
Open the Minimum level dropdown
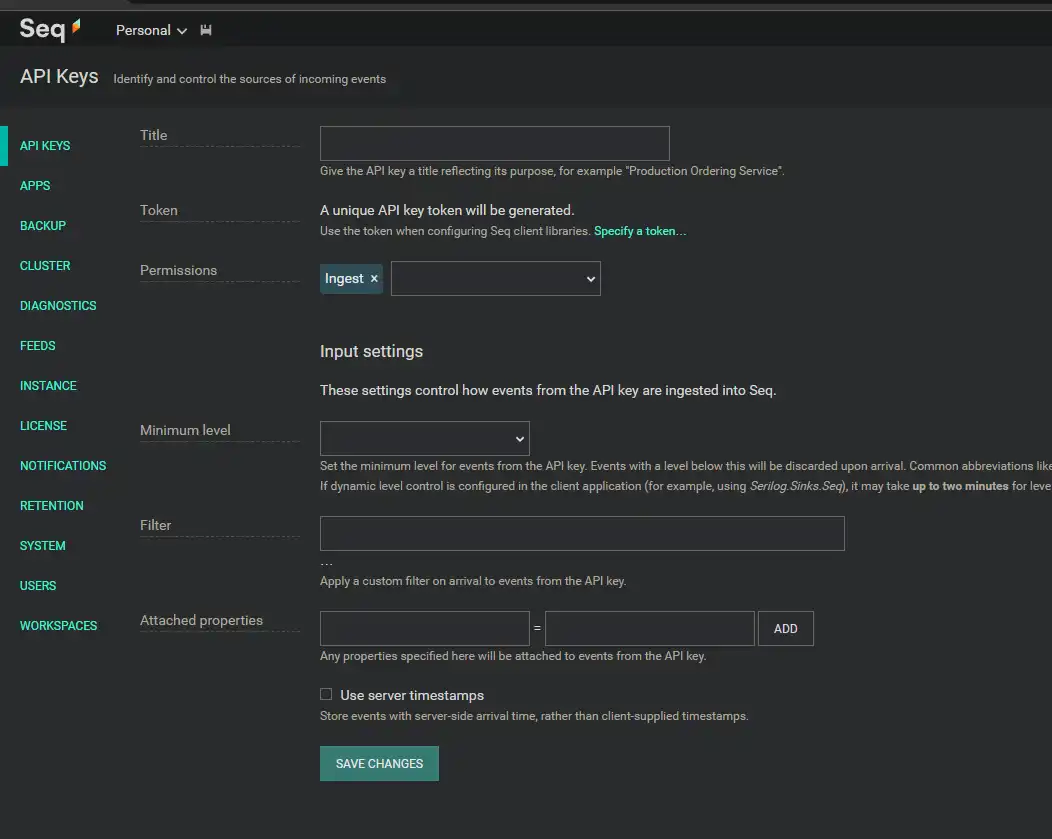coord(424,438)
